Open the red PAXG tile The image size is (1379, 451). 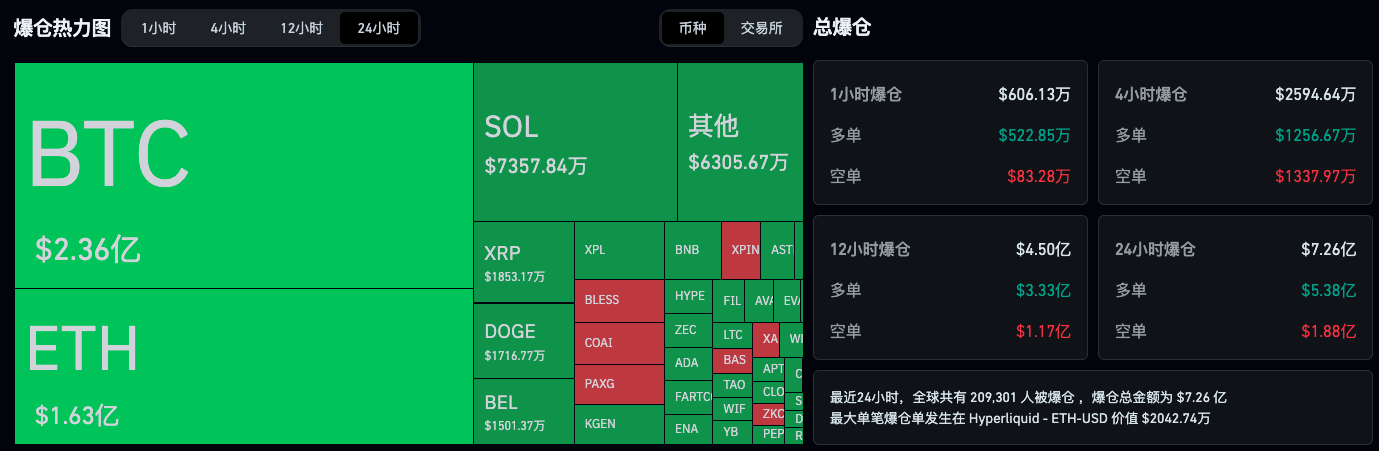tap(619, 384)
